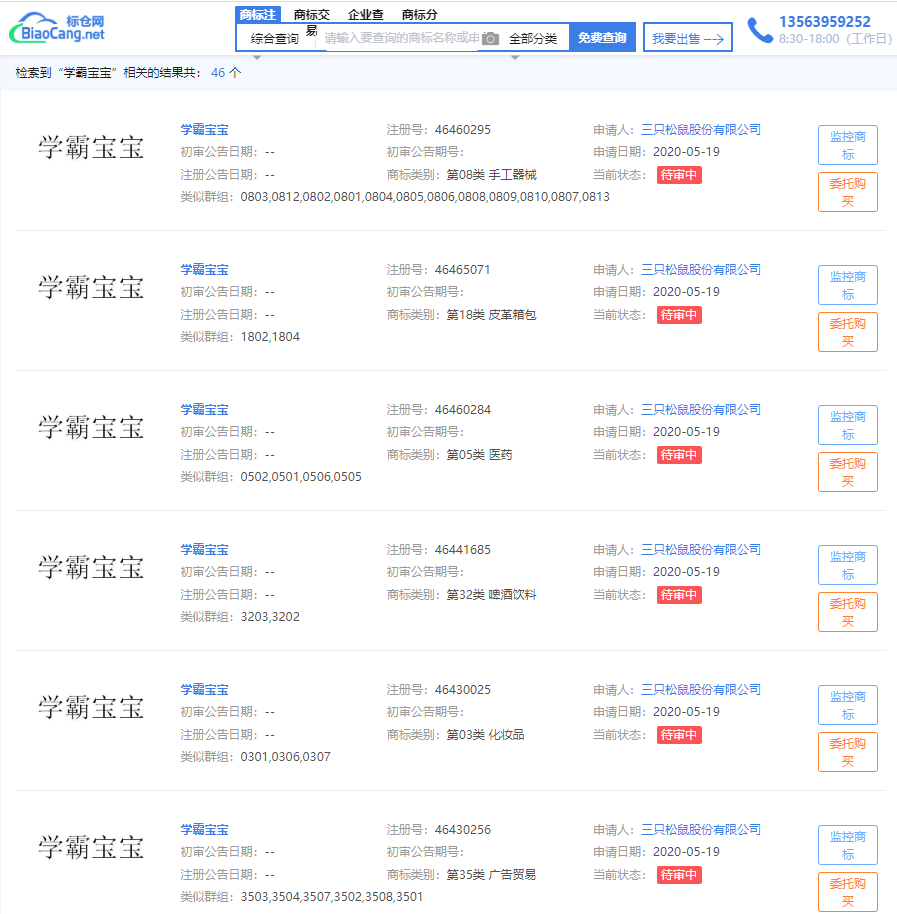Image resolution: width=897 pixels, height=914 pixels.
Task: Select the 商标注 tab
Action: click(x=258, y=15)
